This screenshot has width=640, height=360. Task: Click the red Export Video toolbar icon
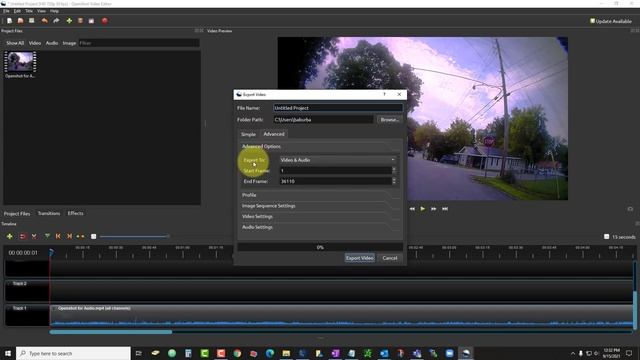[105, 21]
